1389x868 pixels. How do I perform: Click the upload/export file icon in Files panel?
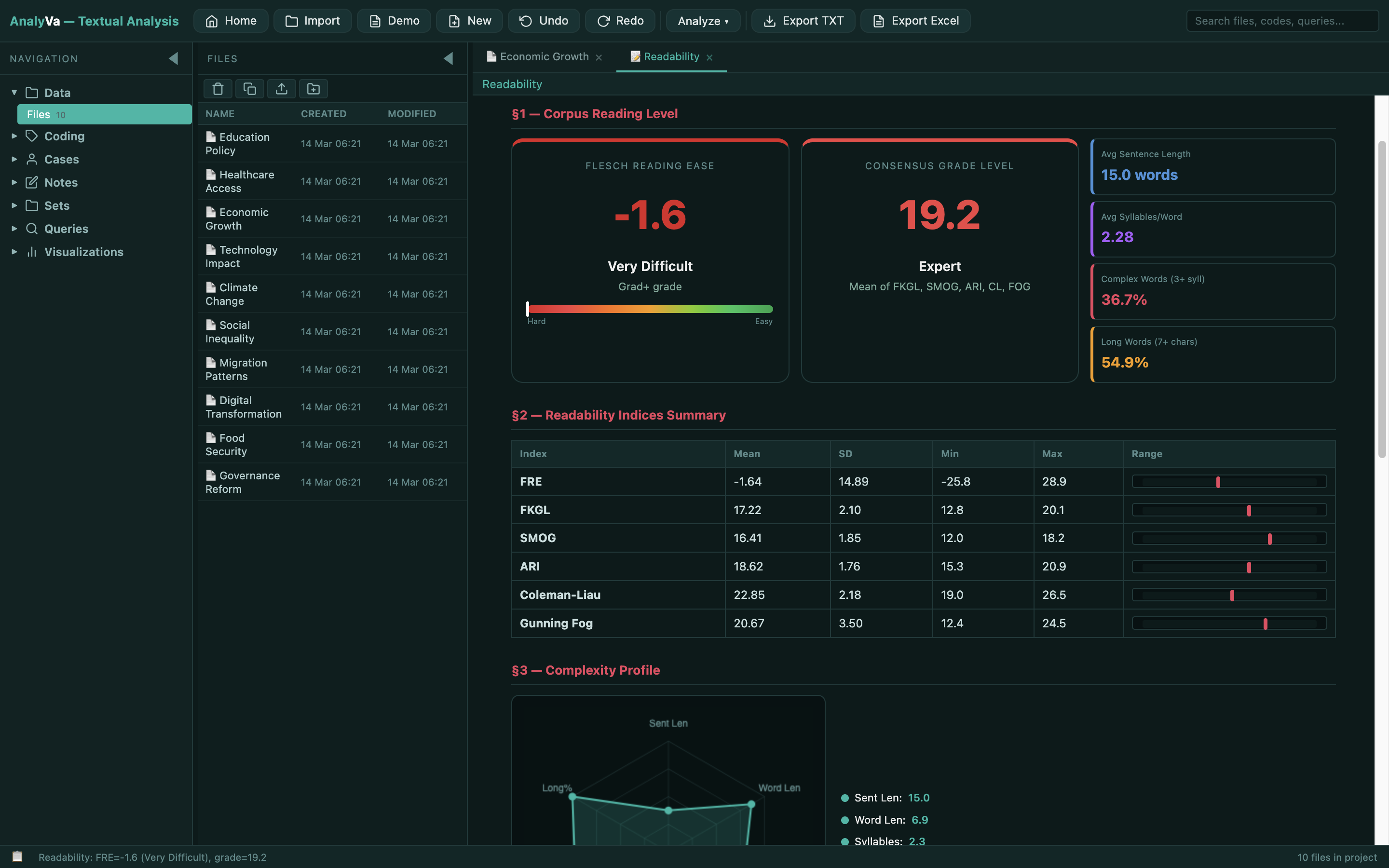pyautogui.click(x=281, y=88)
